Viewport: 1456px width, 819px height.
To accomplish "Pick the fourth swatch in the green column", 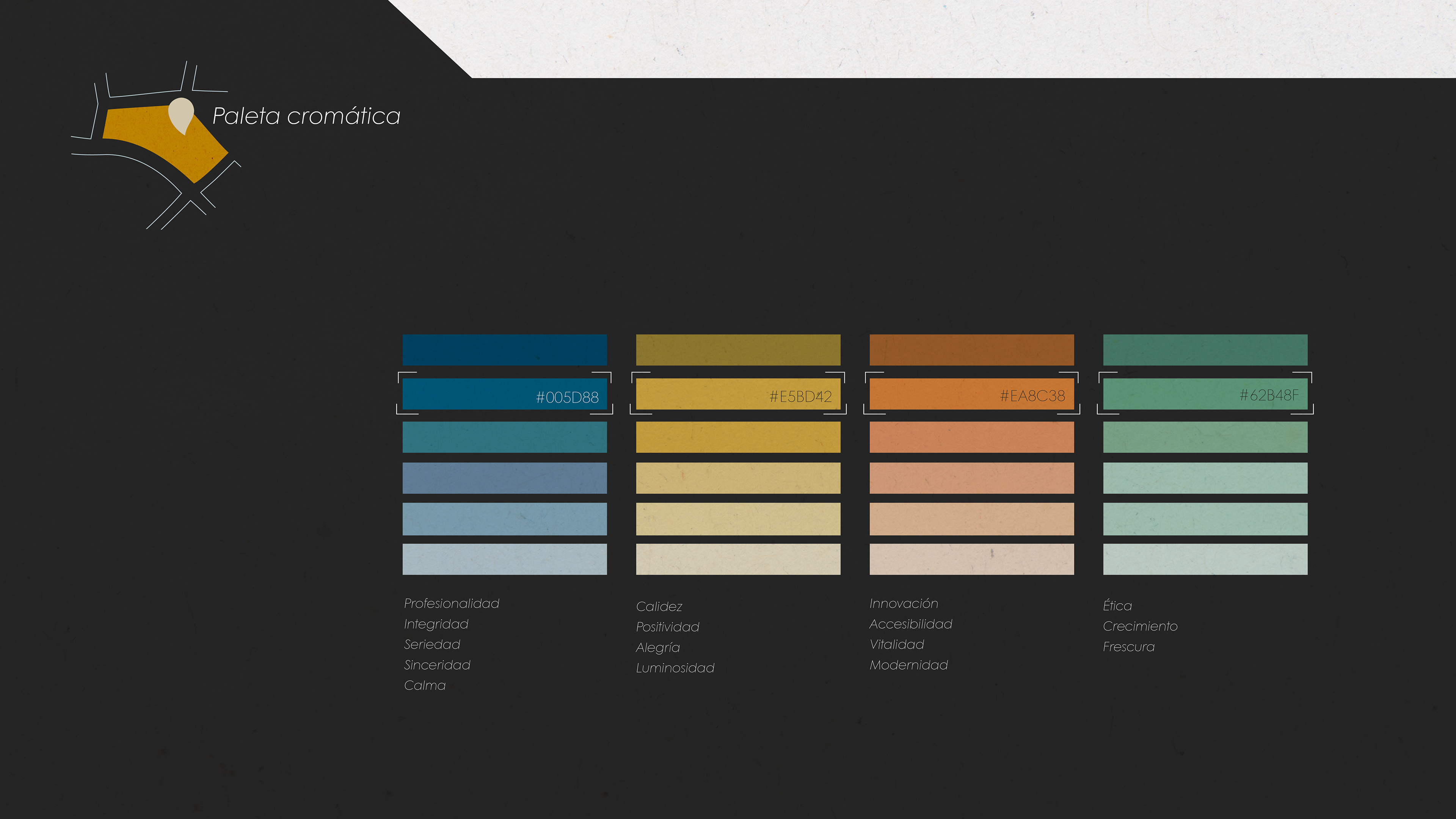I will click(1205, 478).
